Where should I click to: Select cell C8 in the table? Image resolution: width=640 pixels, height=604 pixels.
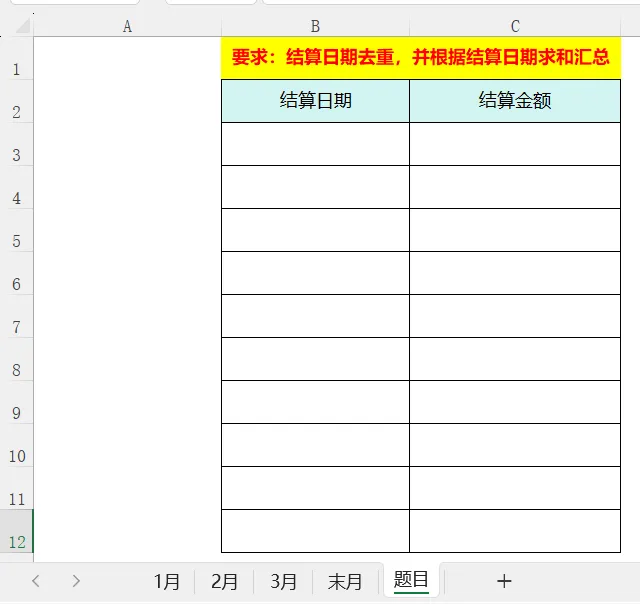(x=515, y=359)
